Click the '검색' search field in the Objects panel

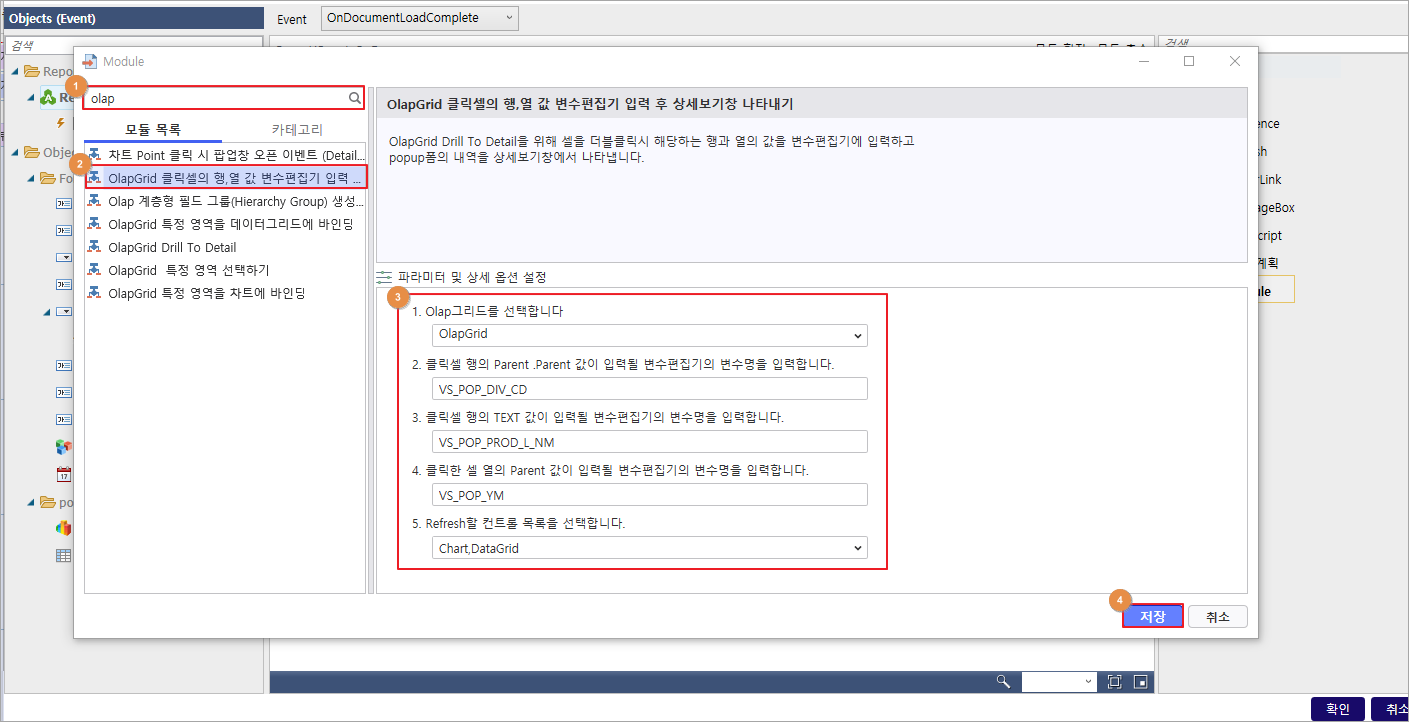134,45
